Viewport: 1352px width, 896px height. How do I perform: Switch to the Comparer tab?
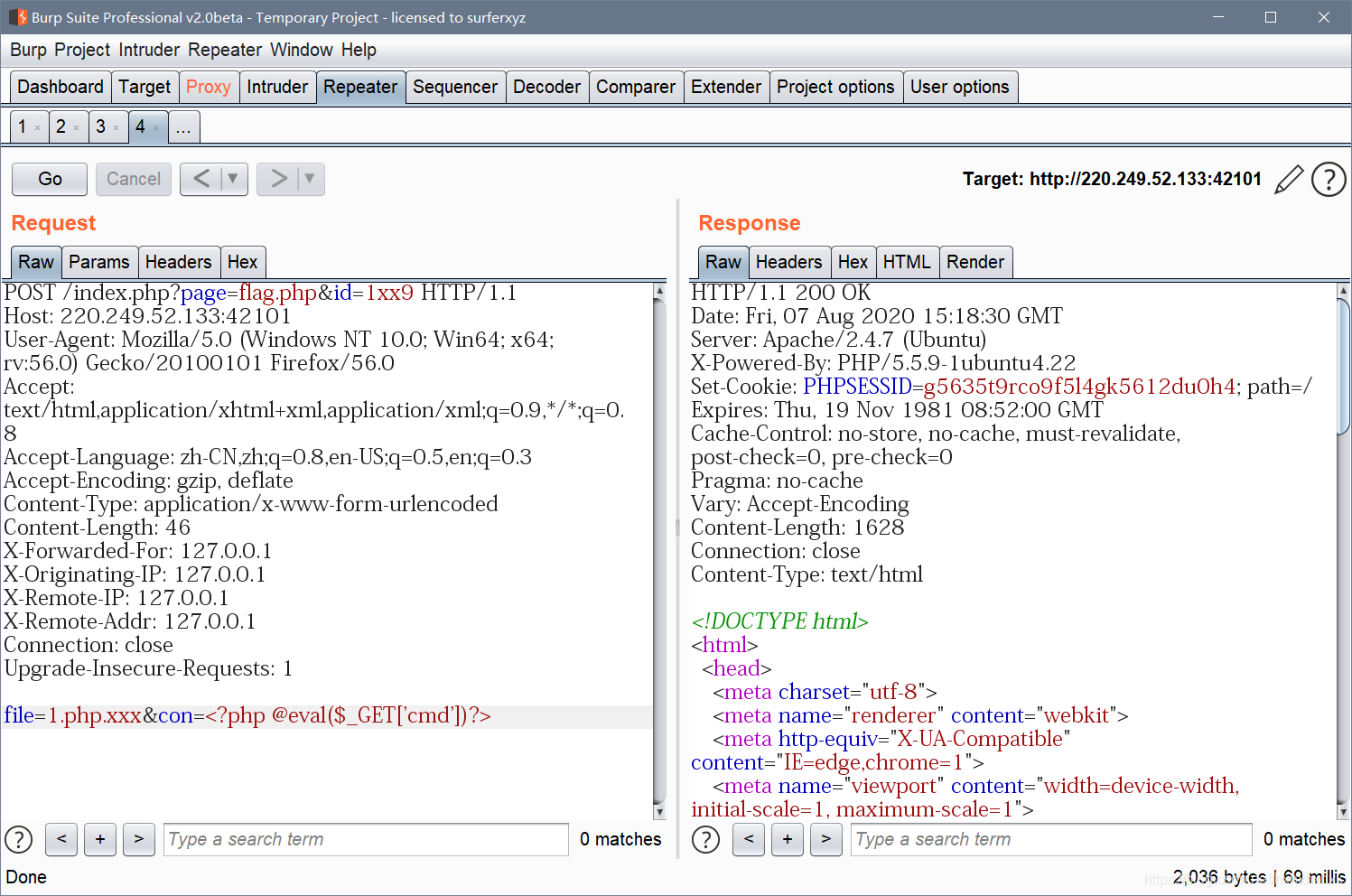[636, 87]
